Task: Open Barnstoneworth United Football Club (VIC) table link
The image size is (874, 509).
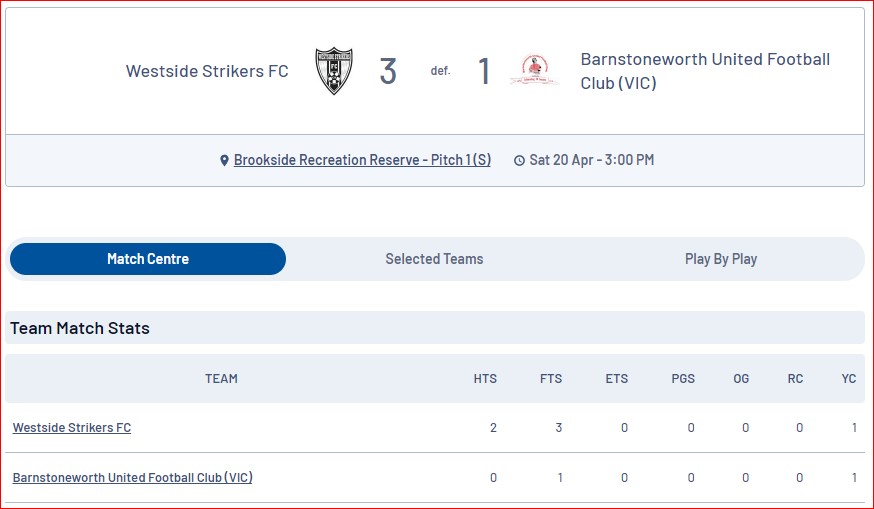Action: 133,478
